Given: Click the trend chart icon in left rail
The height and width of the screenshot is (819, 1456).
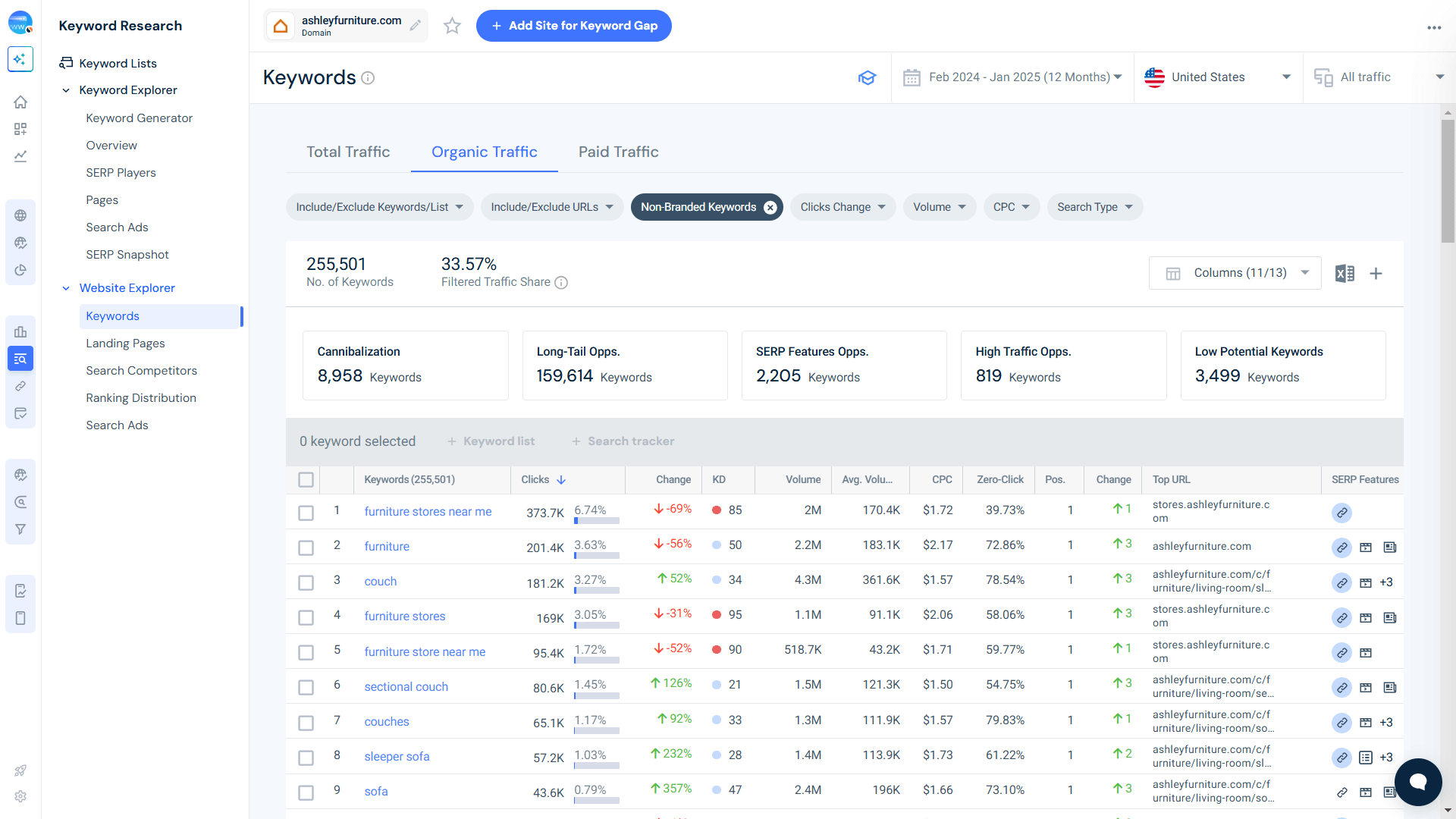Looking at the screenshot, I should click(x=20, y=156).
